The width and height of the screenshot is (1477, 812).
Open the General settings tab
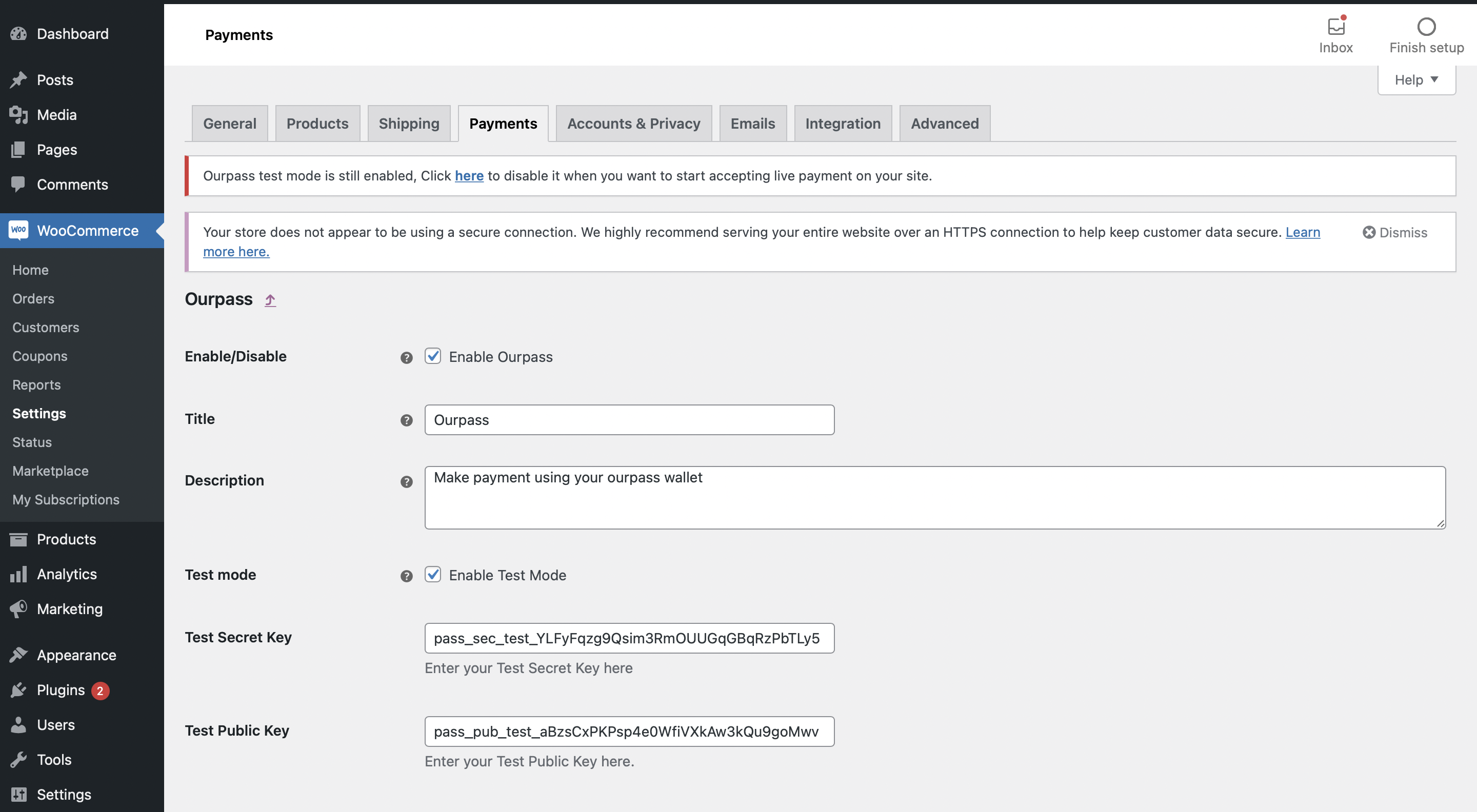[229, 123]
